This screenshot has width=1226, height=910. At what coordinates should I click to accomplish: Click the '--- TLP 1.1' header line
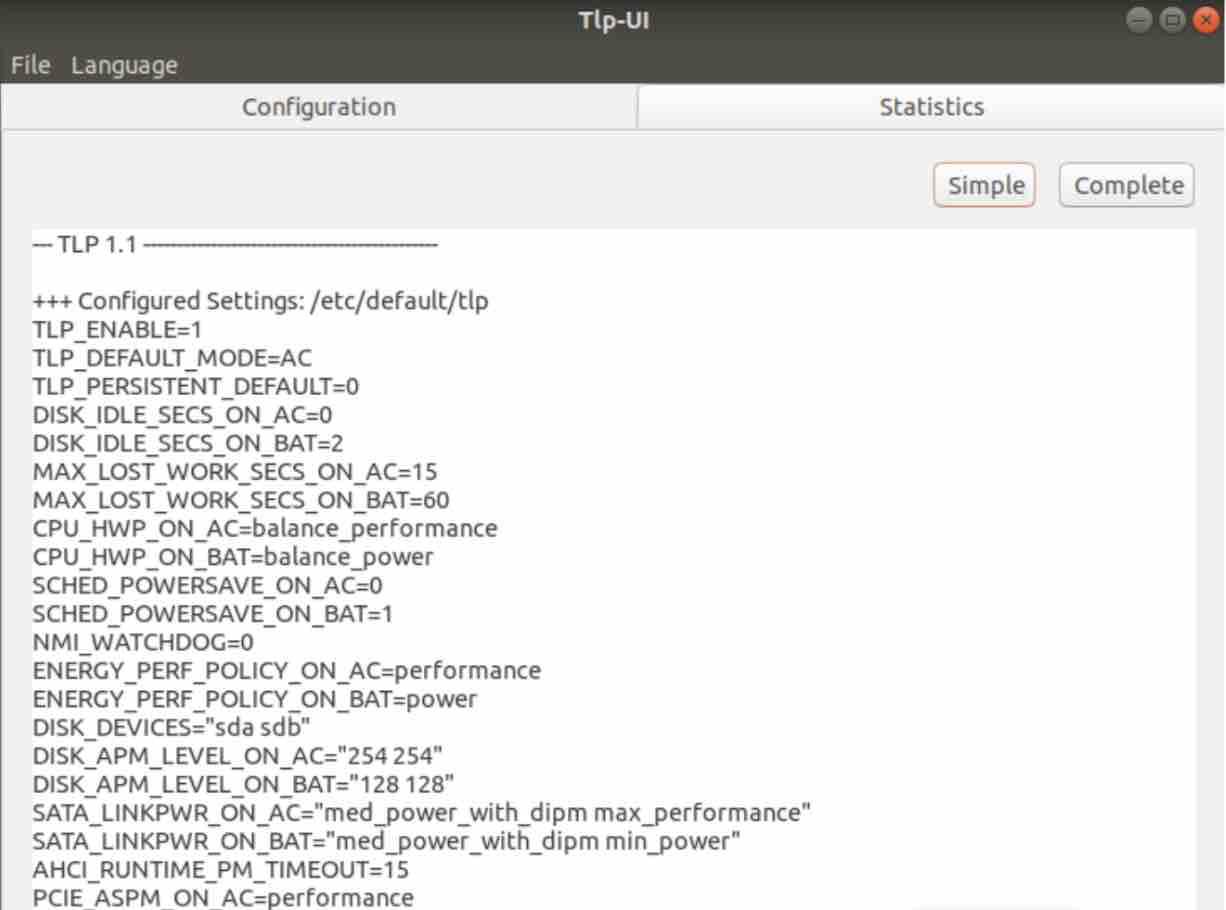pos(235,245)
